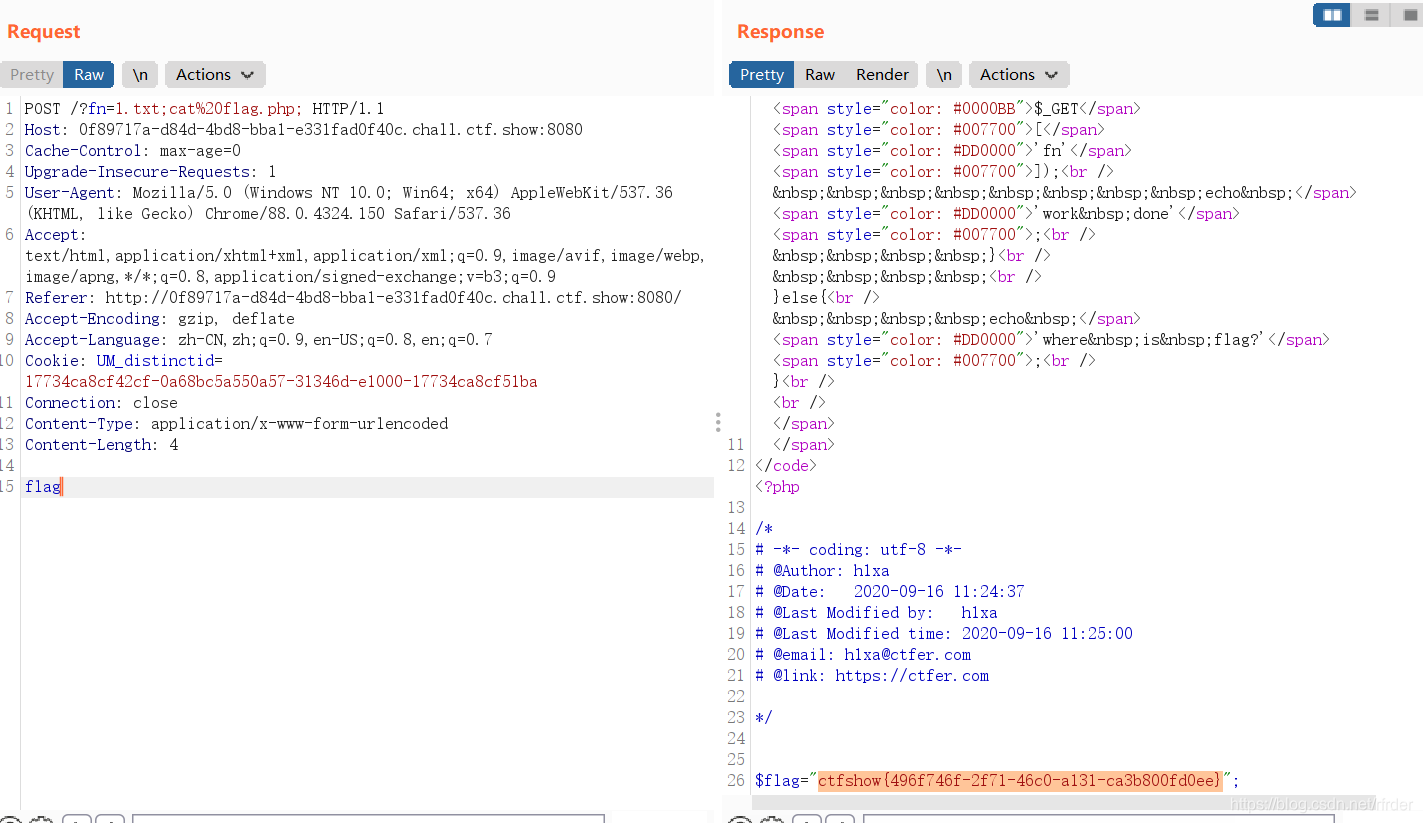Click the '# @Last Modified time' line
The image size is (1423, 823).
(944, 633)
